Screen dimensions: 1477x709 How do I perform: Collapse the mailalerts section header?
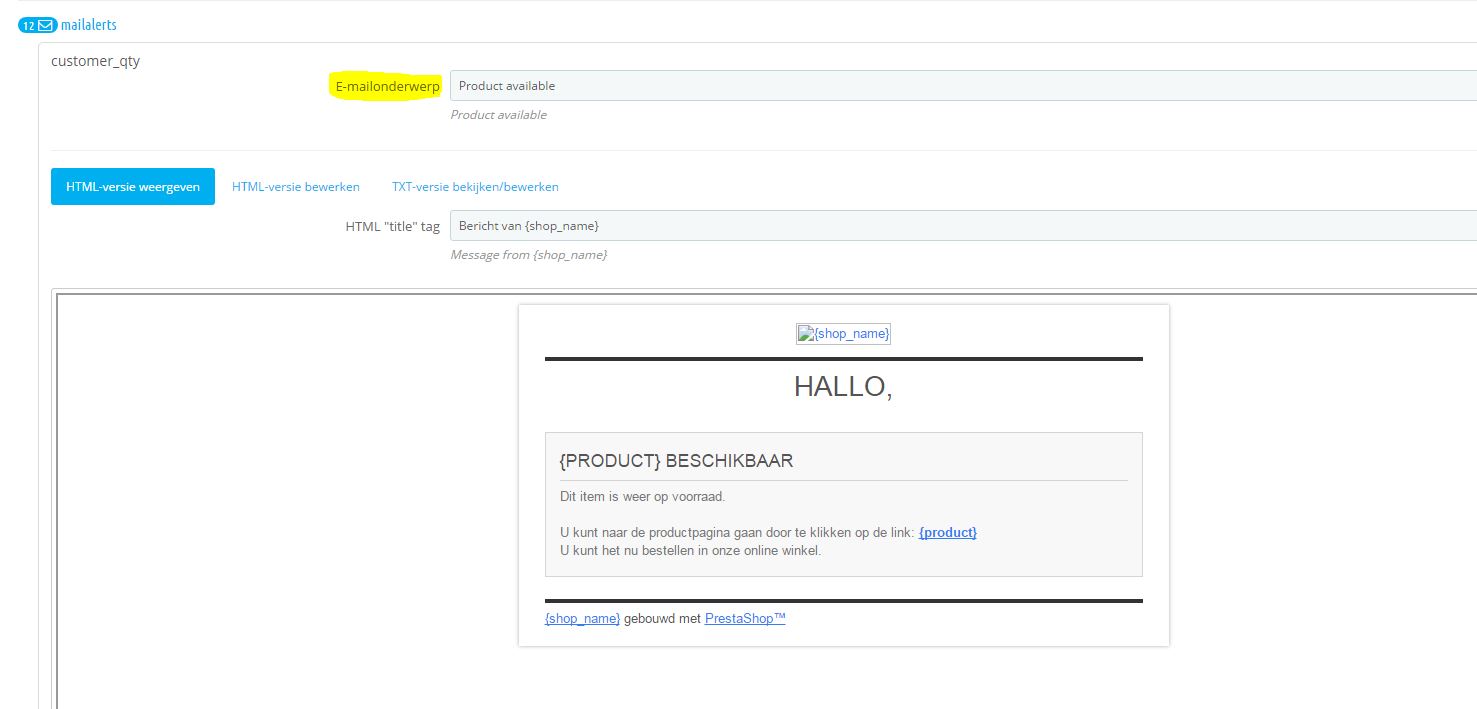tap(88, 25)
